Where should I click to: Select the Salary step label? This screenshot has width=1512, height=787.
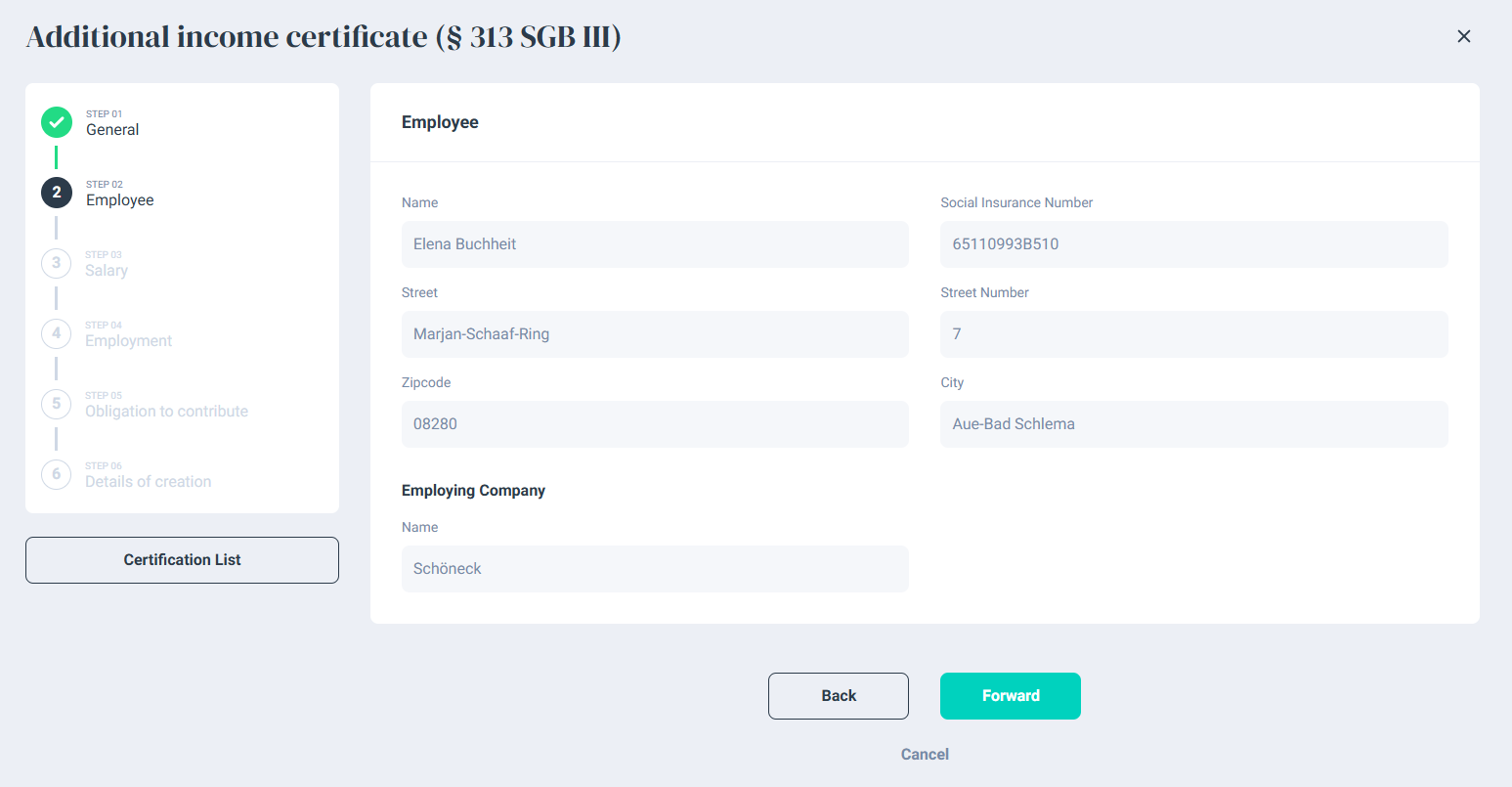pyautogui.click(x=107, y=271)
